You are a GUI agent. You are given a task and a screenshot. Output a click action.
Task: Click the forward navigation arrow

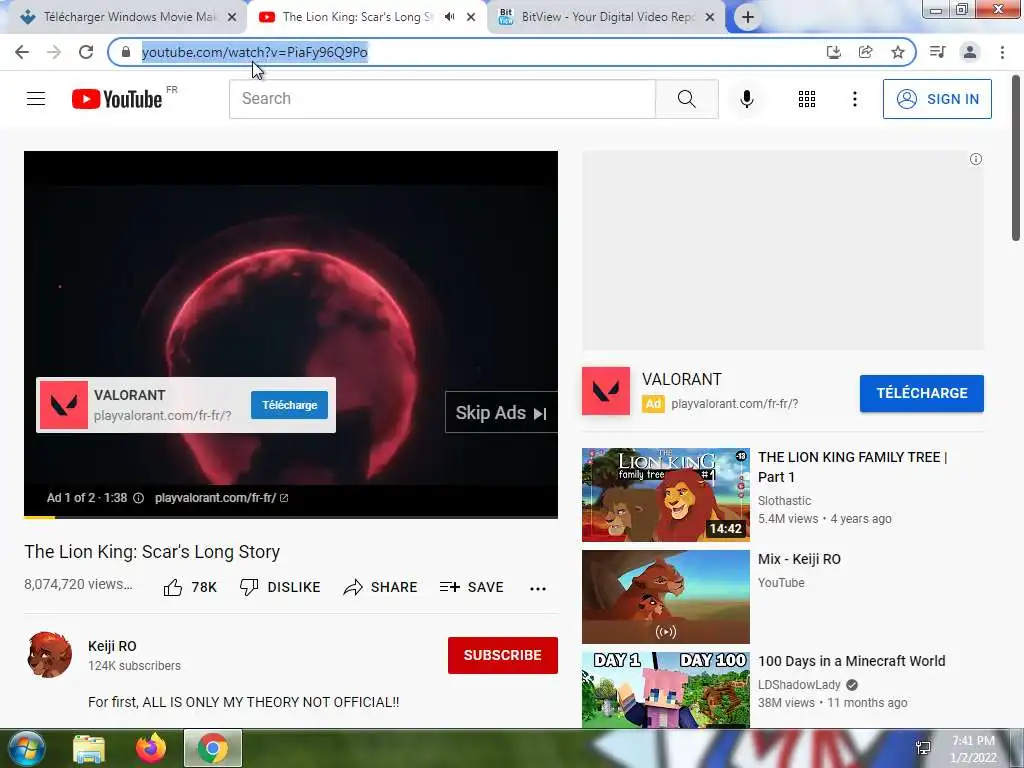54,52
